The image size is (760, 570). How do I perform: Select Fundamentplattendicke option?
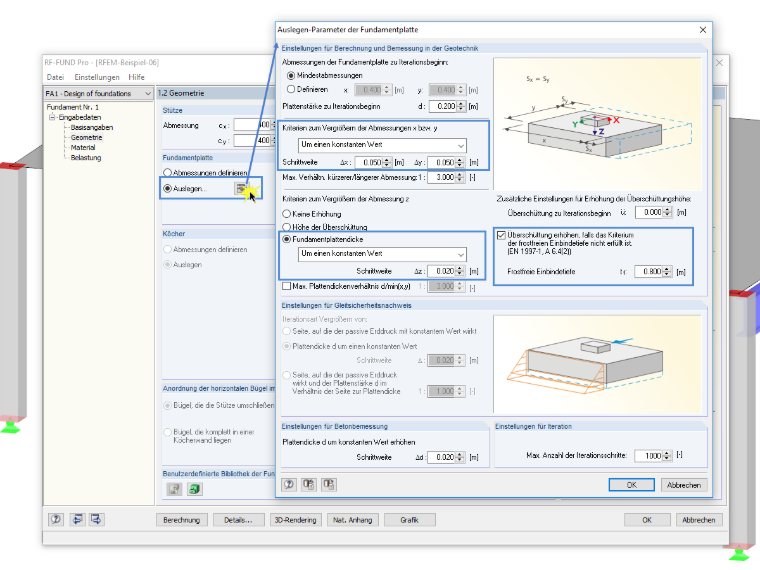click(286, 239)
